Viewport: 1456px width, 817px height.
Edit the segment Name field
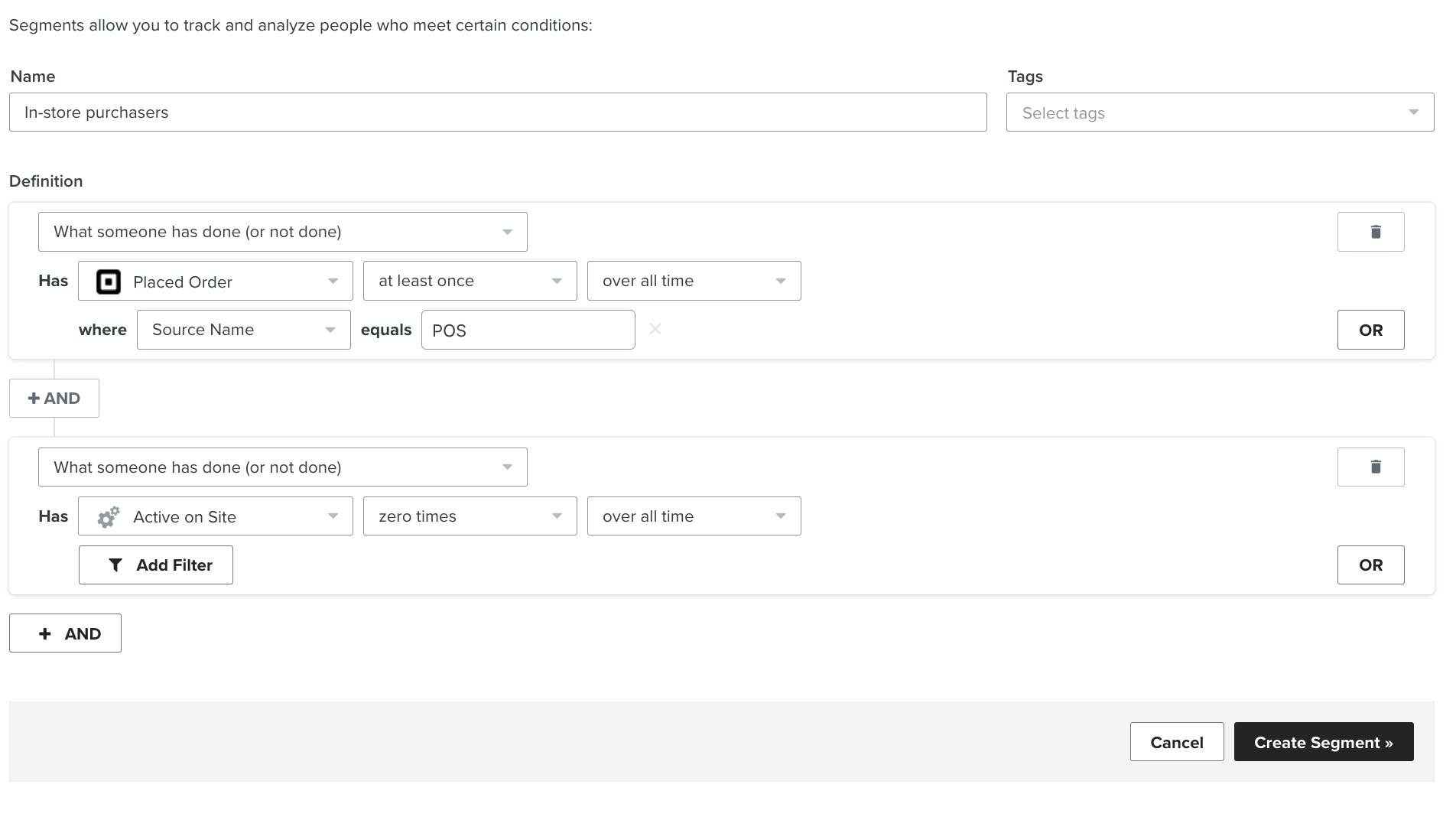(x=498, y=112)
